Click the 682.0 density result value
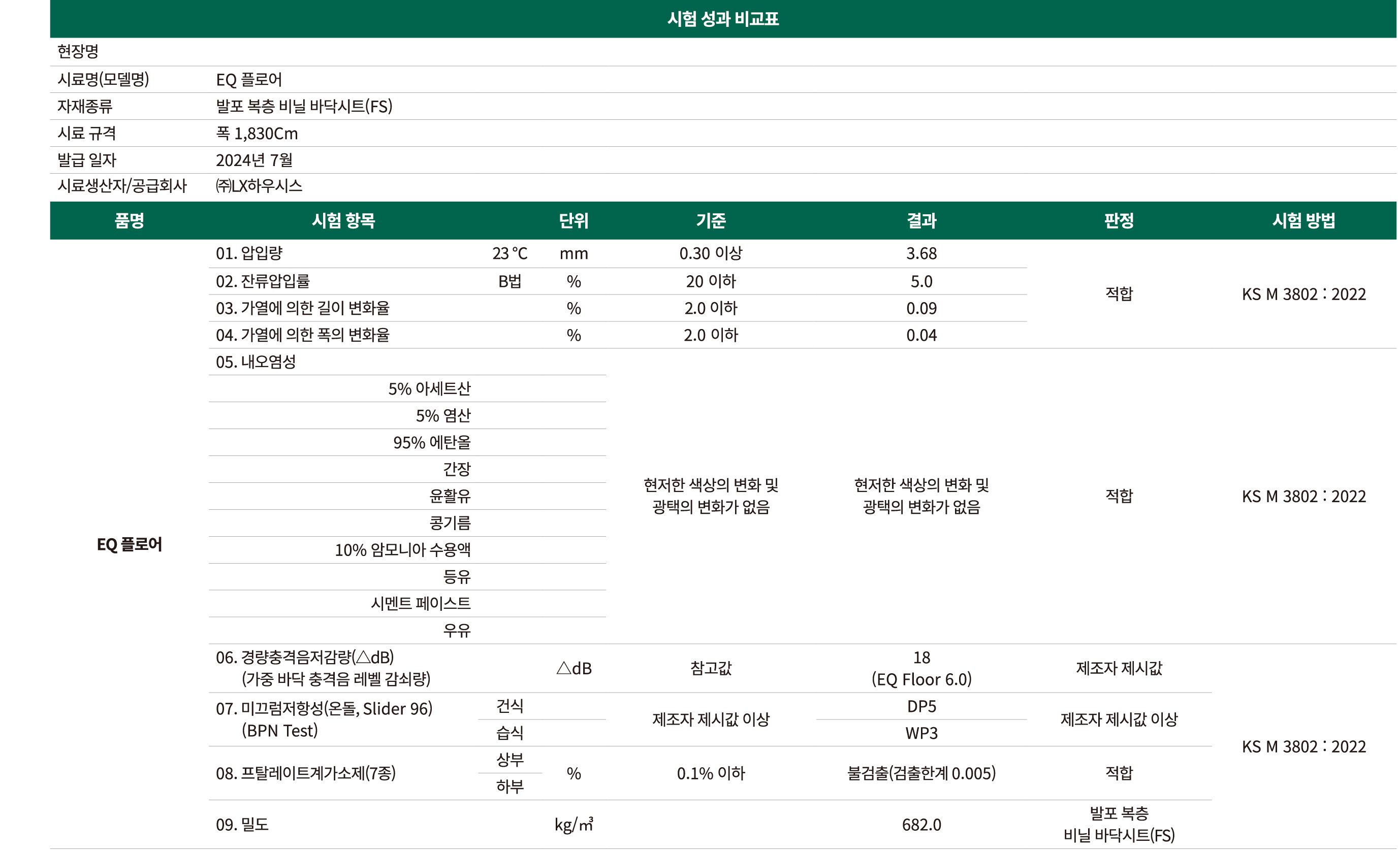1400x851 pixels. pyautogui.click(x=921, y=825)
